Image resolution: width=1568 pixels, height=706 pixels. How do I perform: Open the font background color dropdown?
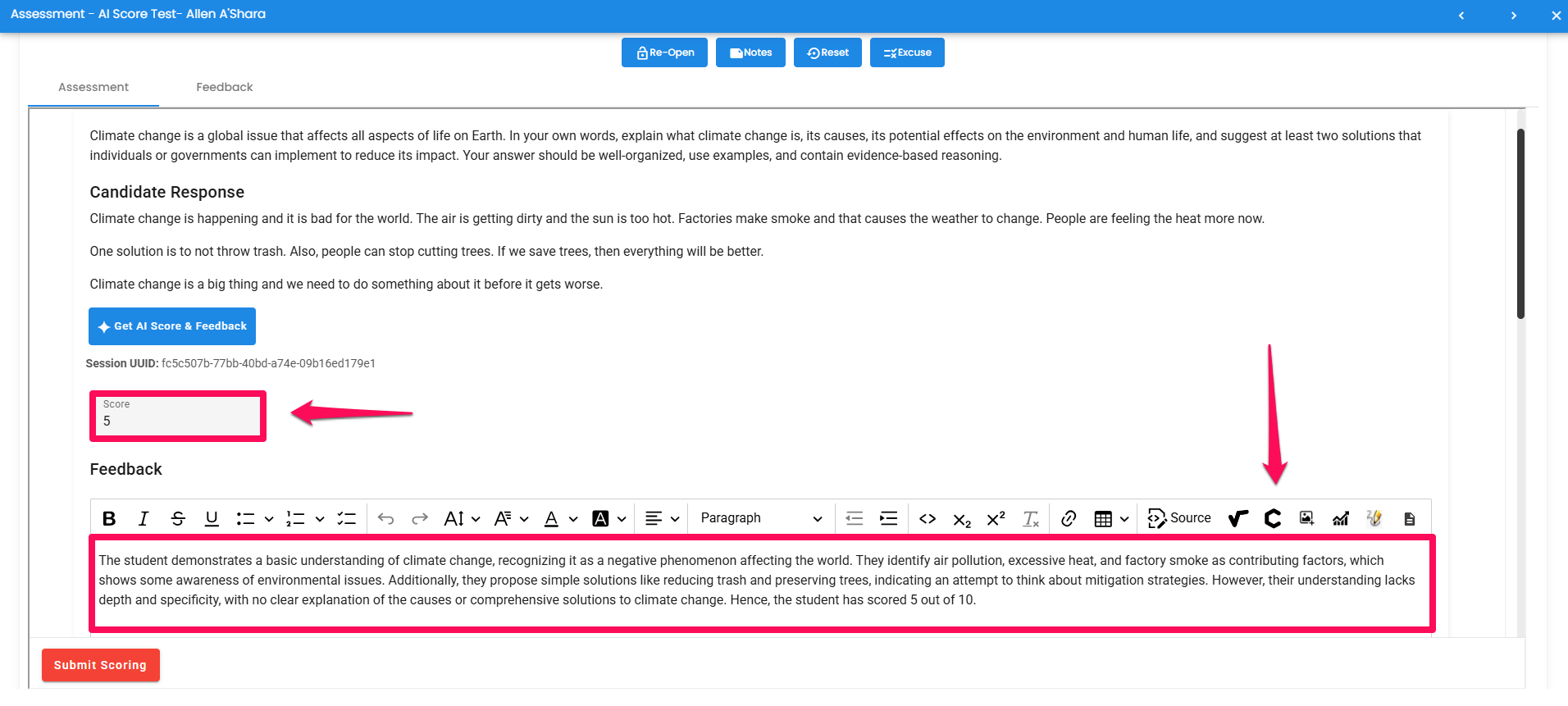point(609,518)
